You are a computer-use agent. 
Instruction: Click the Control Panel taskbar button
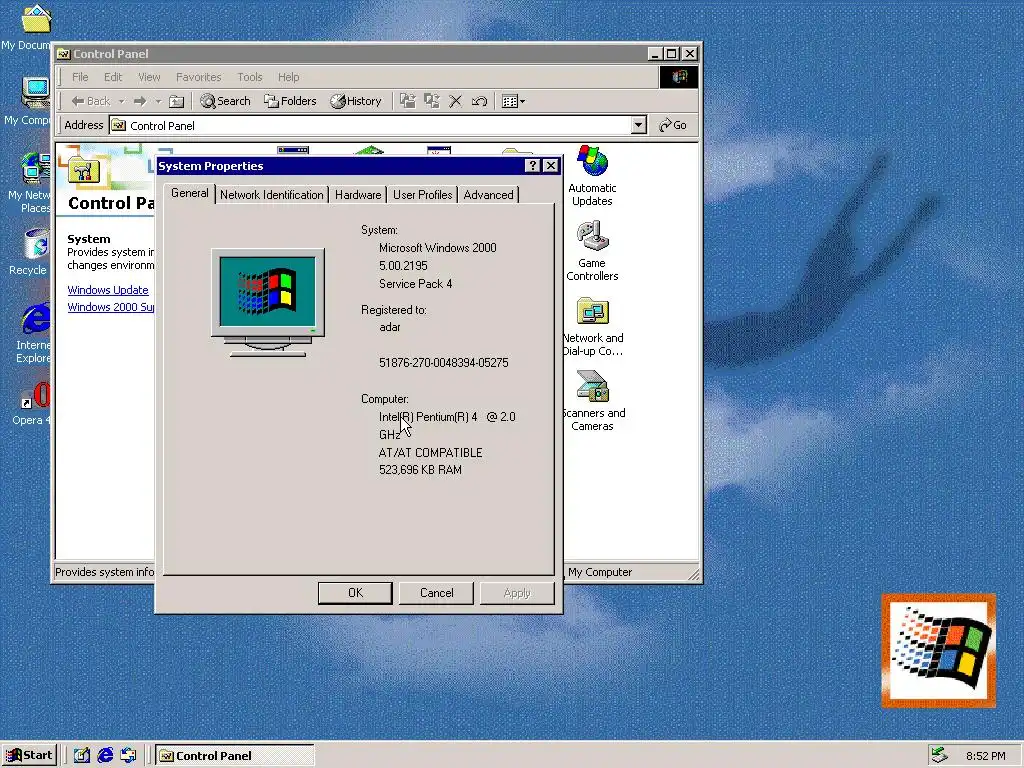pos(235,756)
